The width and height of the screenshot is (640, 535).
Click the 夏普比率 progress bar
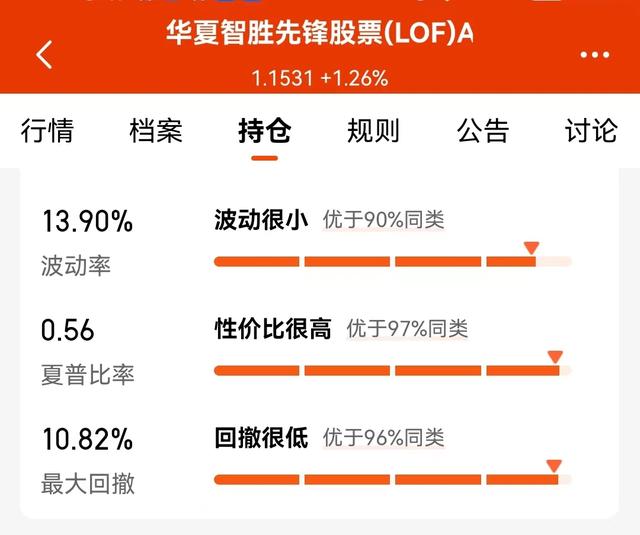(x=393, y=371)
